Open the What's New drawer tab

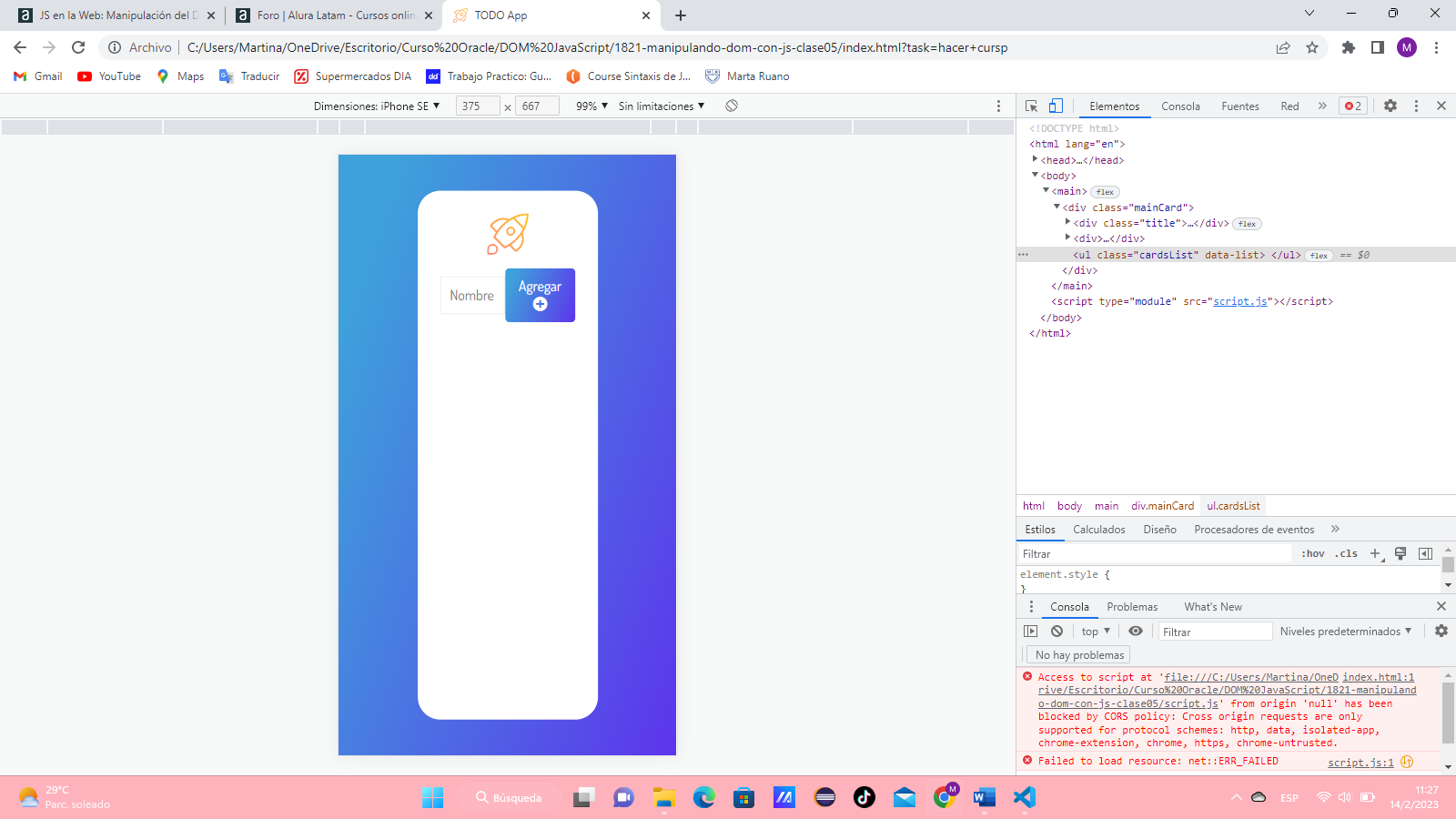tap(1212, 607)
